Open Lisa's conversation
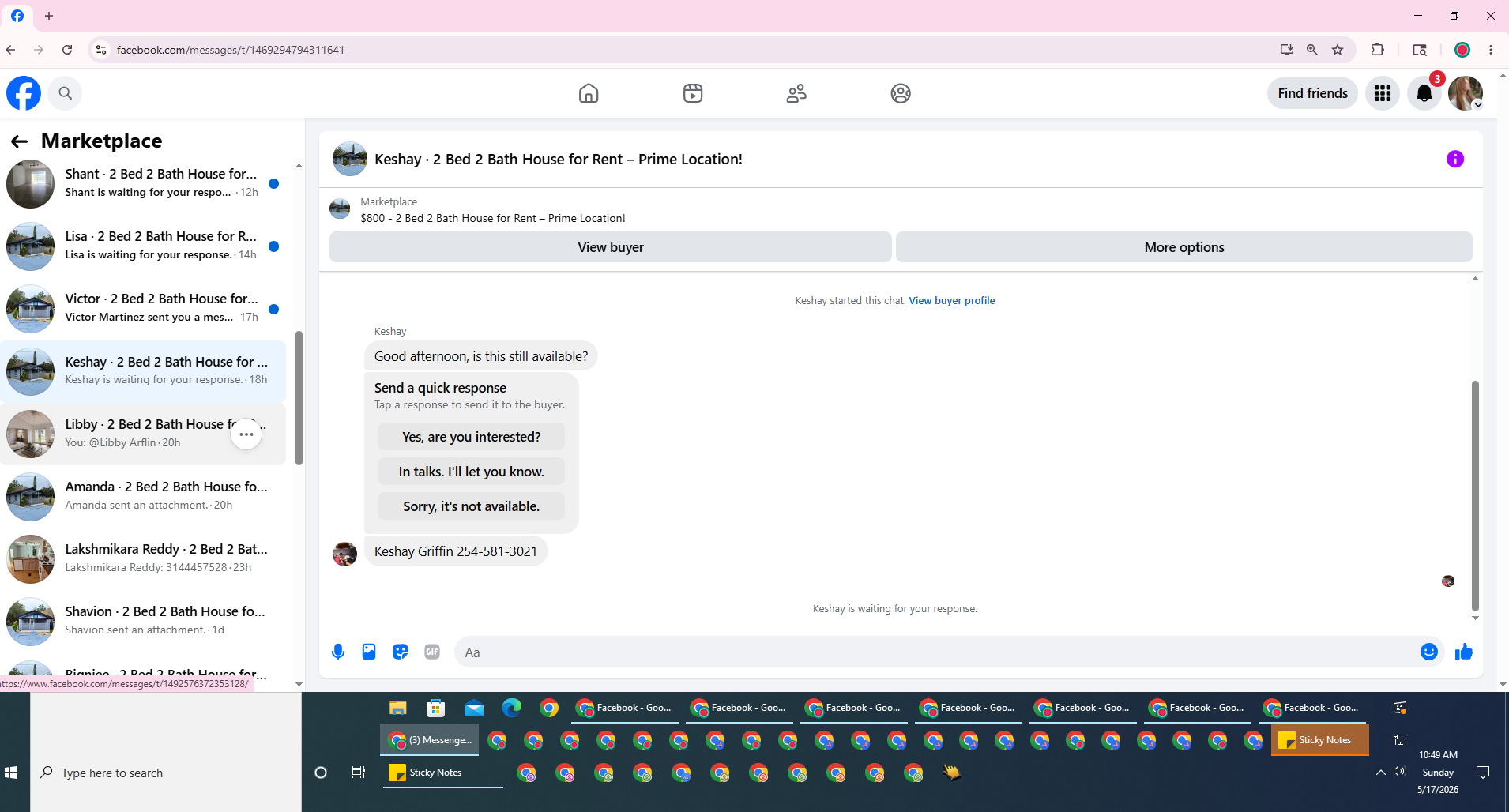This screenshot has width=1509, height=812. point(143,246)
